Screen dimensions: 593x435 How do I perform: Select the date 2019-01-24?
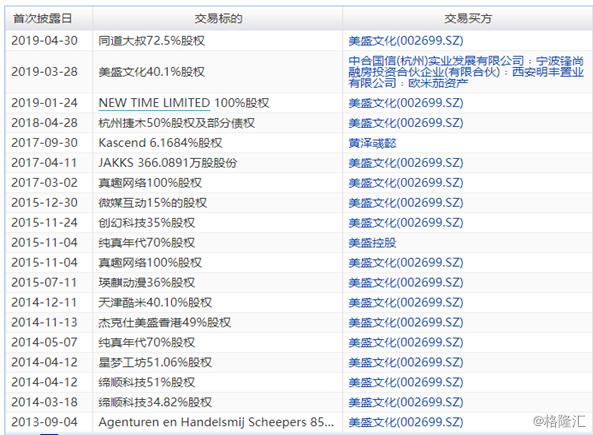[44, 103]
